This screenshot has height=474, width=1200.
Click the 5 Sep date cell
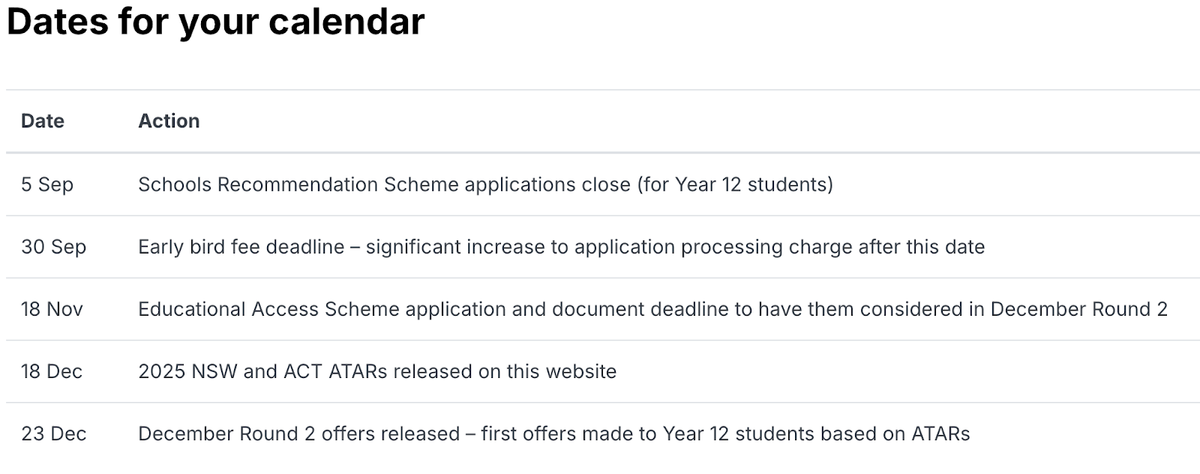47,185
